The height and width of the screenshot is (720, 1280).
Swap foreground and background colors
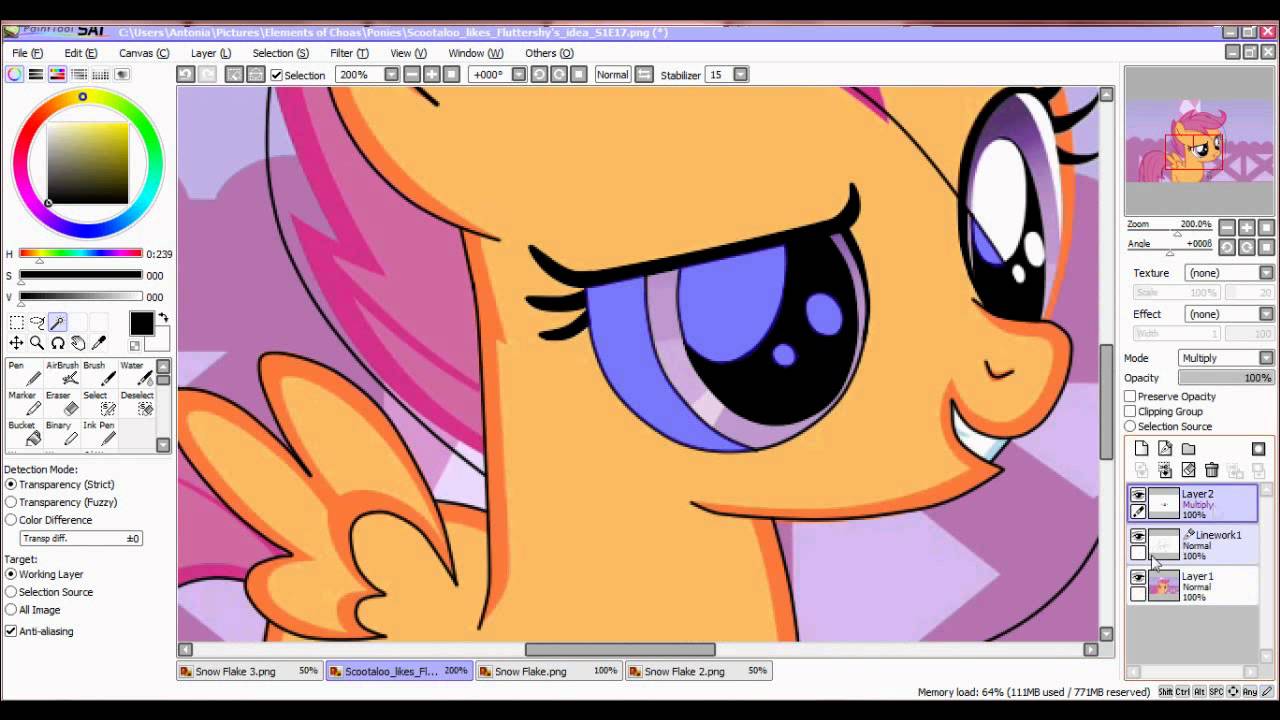tap(163, 318)
